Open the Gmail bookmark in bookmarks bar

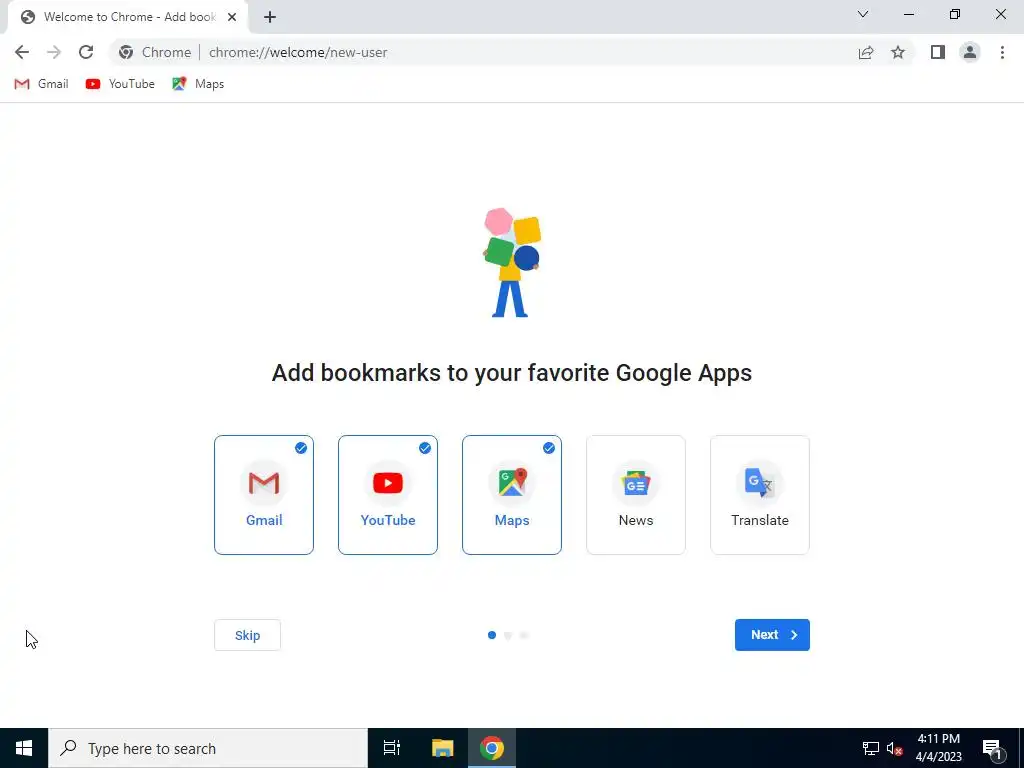tap(41, 84)
